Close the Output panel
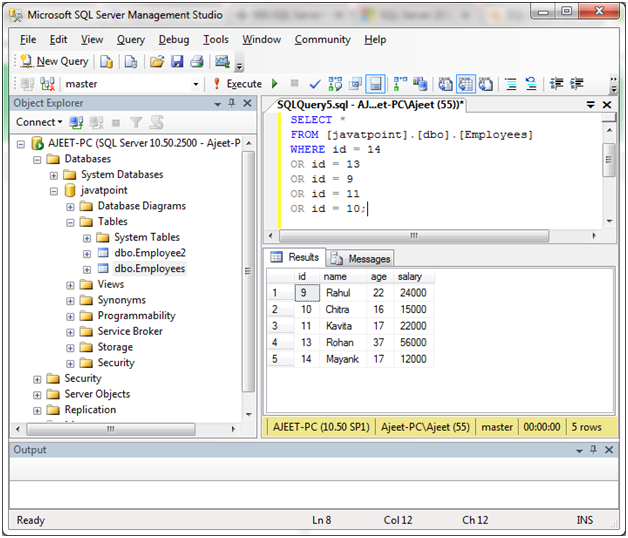This screenshot has width=628, height=538. point(609,450)
